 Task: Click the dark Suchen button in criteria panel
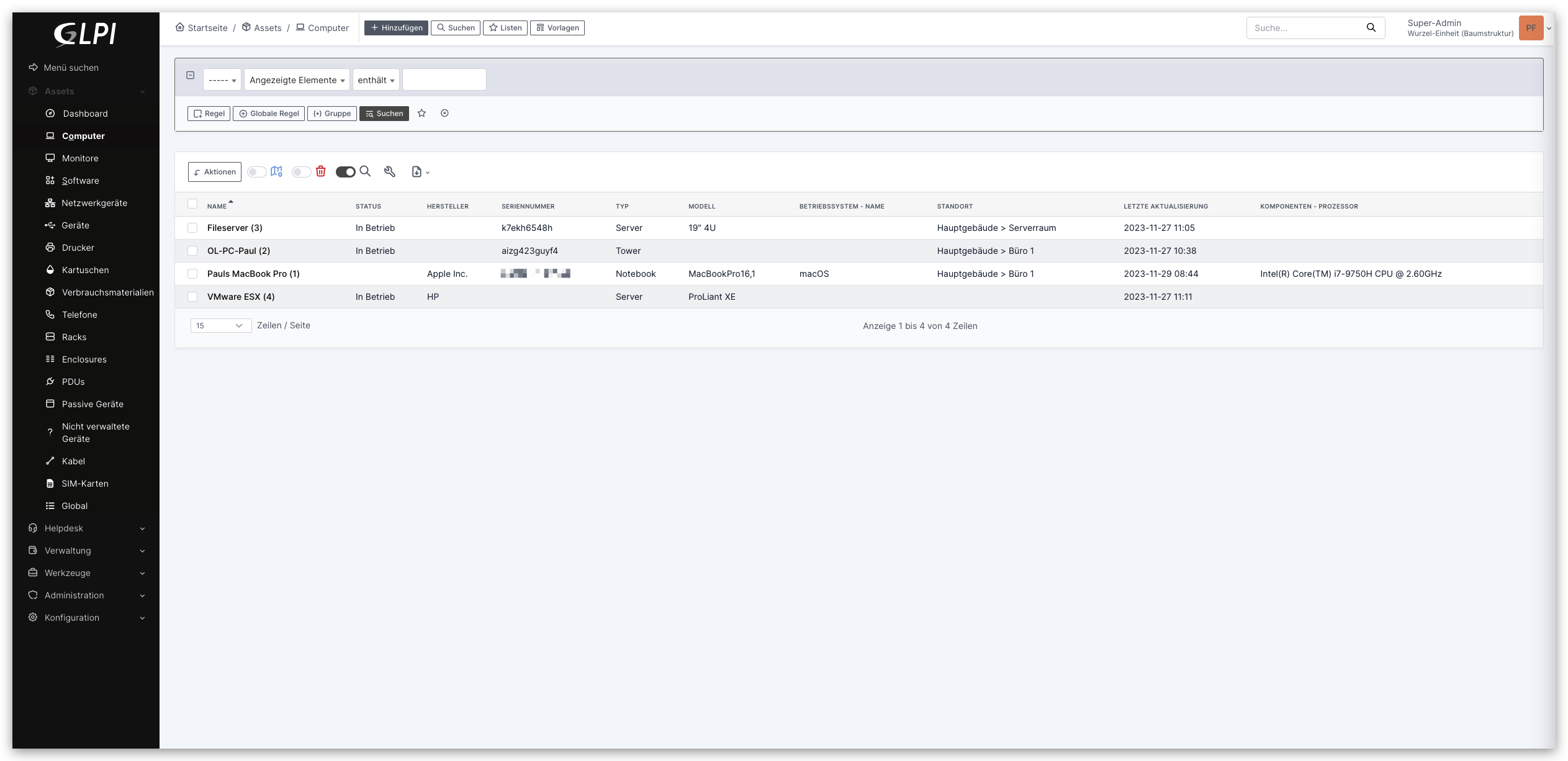pos(384,114)
